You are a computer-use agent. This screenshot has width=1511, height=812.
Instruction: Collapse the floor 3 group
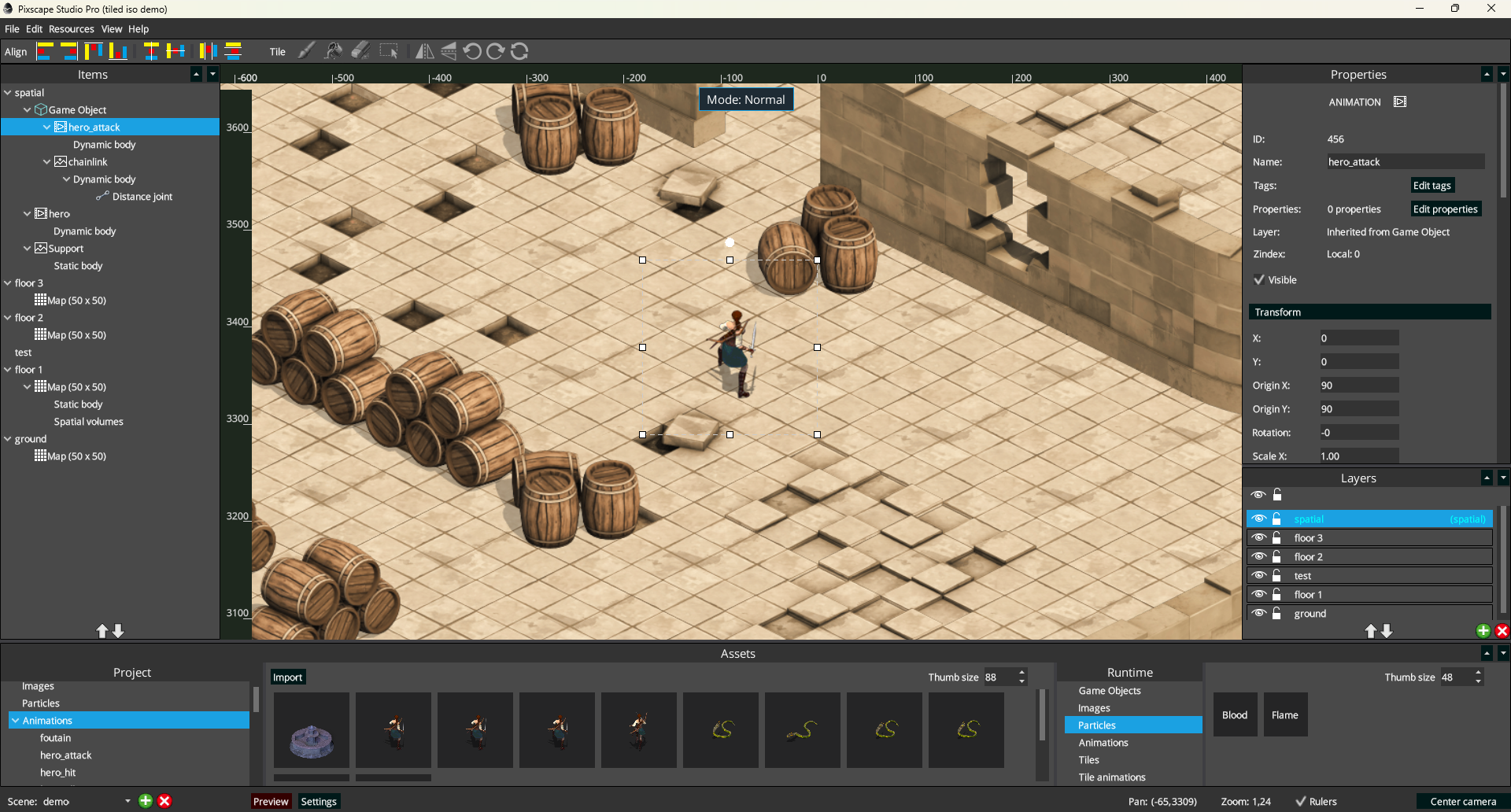click(8, 282)
